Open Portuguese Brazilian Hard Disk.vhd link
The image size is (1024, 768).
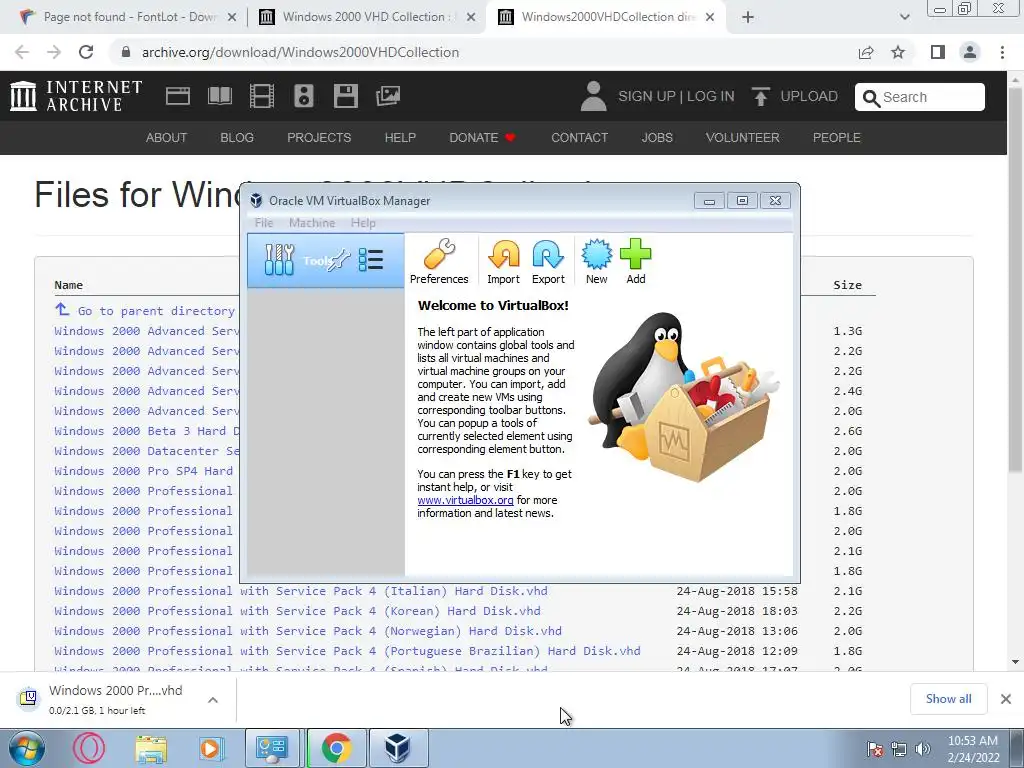click(x=347, y=651)
